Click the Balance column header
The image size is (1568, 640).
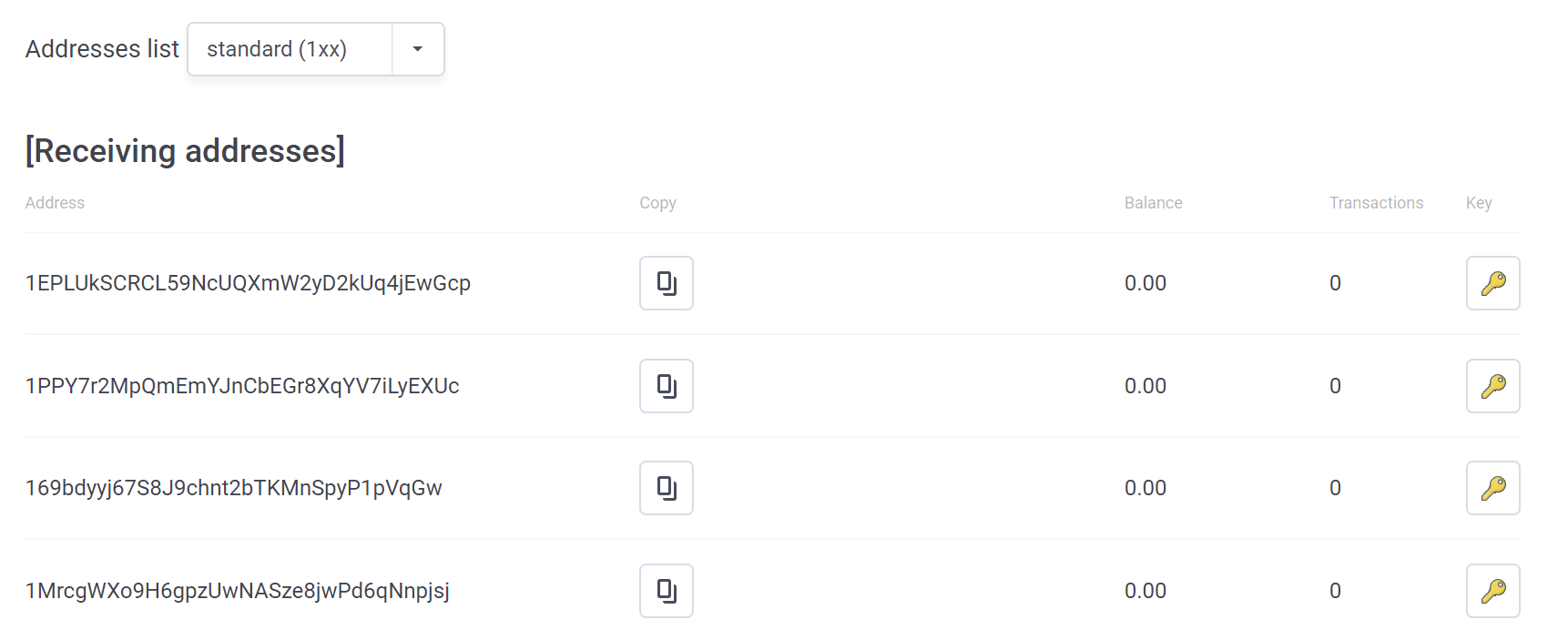click(x=1153, y=203)
